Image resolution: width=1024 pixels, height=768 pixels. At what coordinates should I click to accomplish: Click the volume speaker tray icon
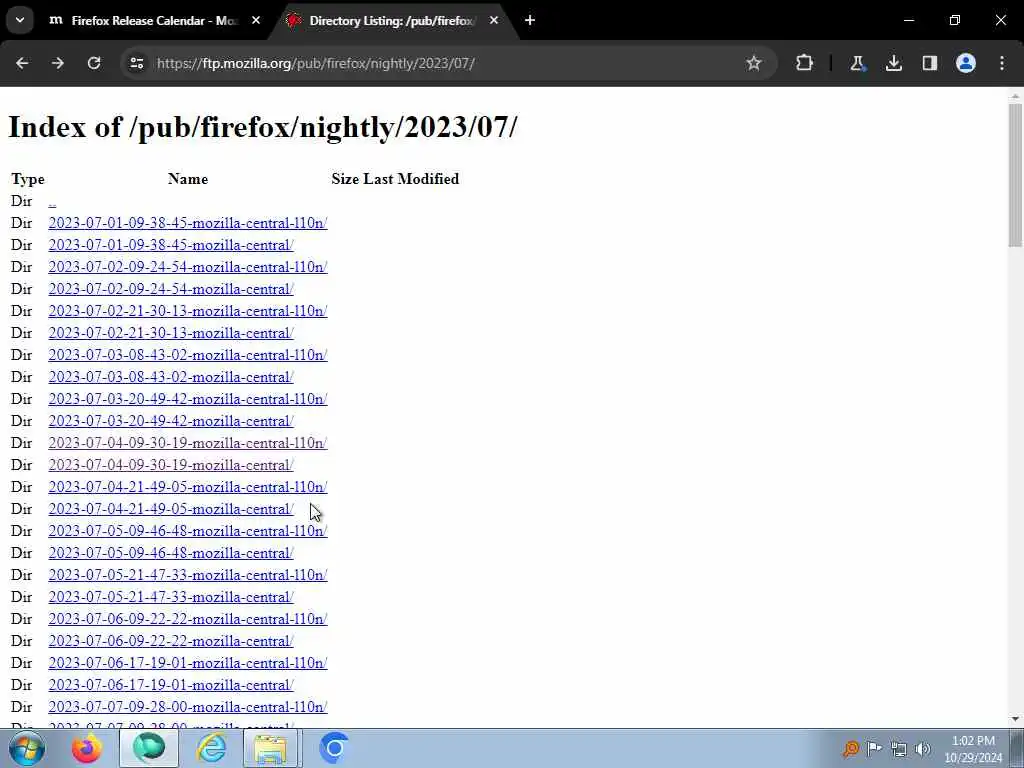click(923, 748)
